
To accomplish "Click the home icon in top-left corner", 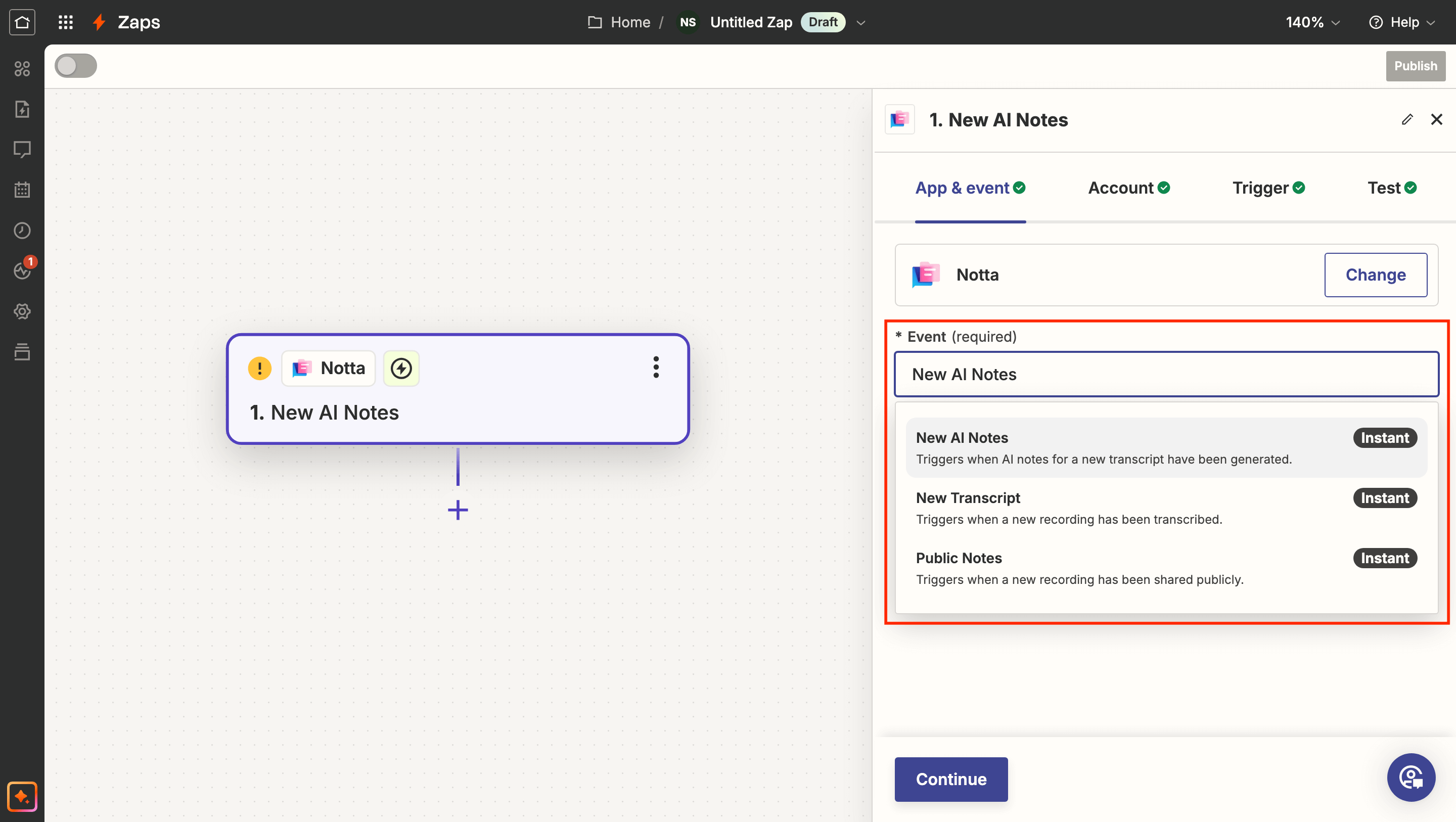I will (x=22, y=22).
